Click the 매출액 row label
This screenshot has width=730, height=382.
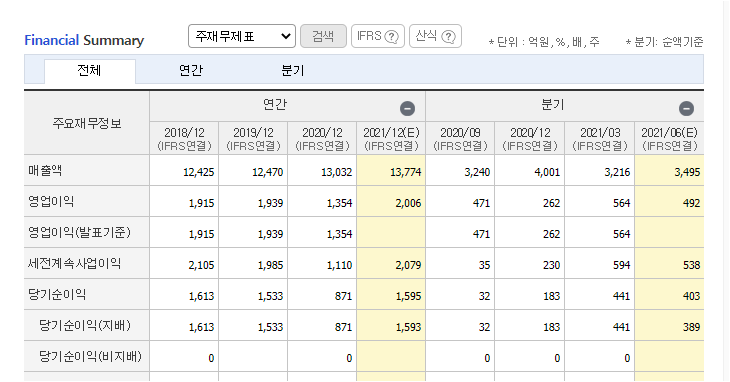pyautogui.click(x=45, y=170)
